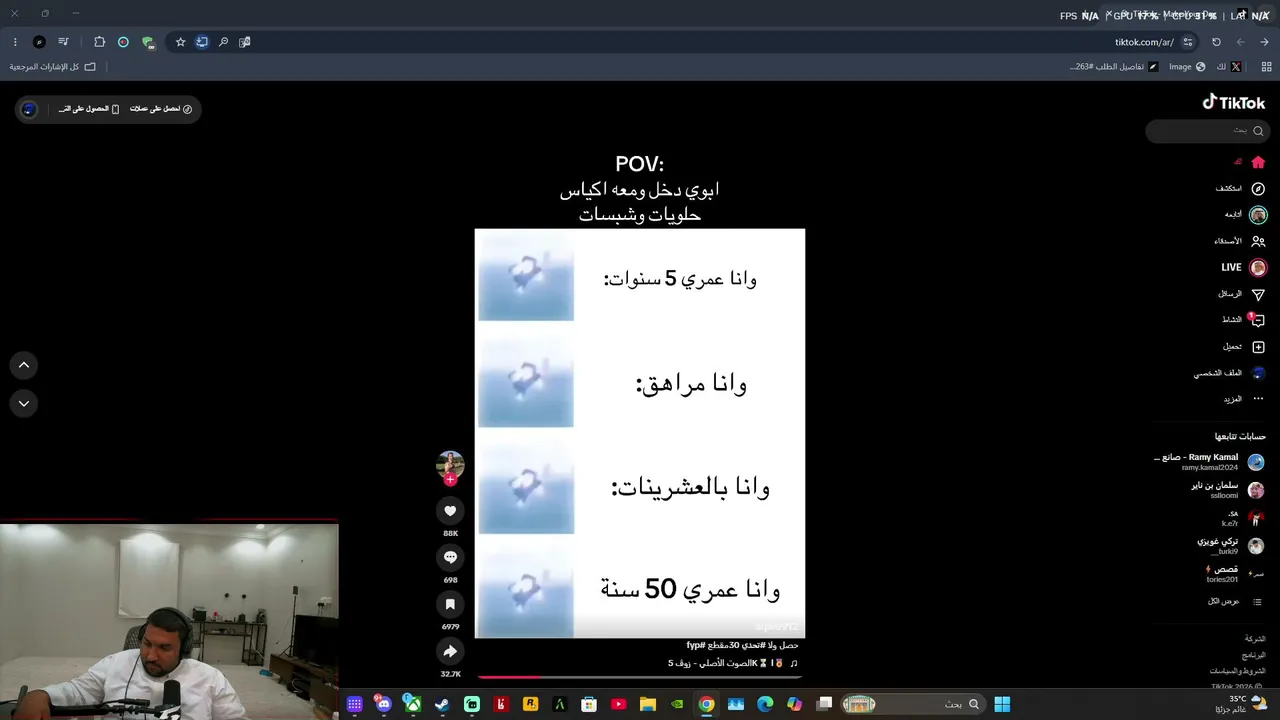Click the zoom magnifier icon in address bar
This screenshot has width=1280, height=720.
(223, 42)
